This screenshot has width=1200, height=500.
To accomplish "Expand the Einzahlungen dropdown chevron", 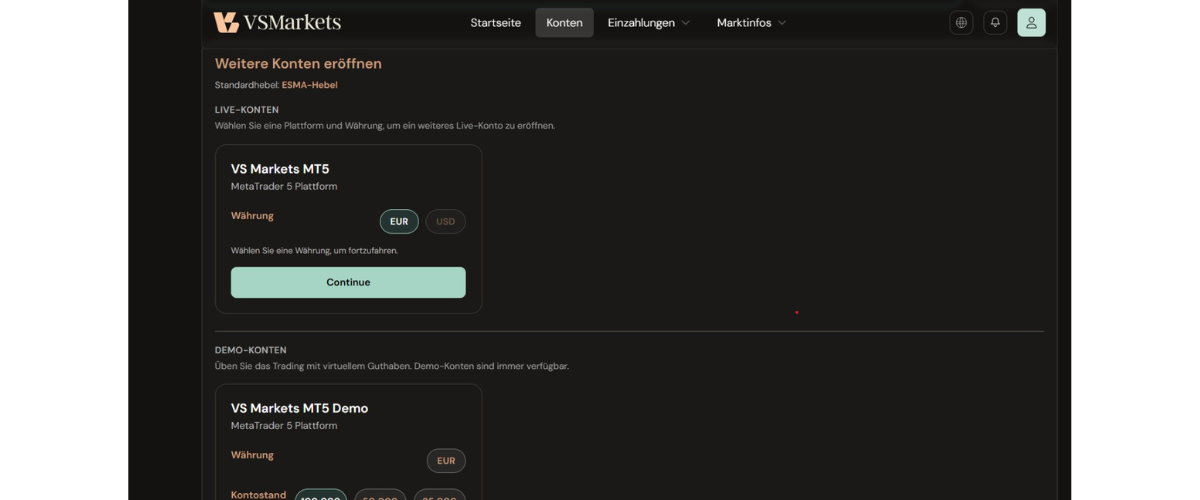I will [686, 23].
